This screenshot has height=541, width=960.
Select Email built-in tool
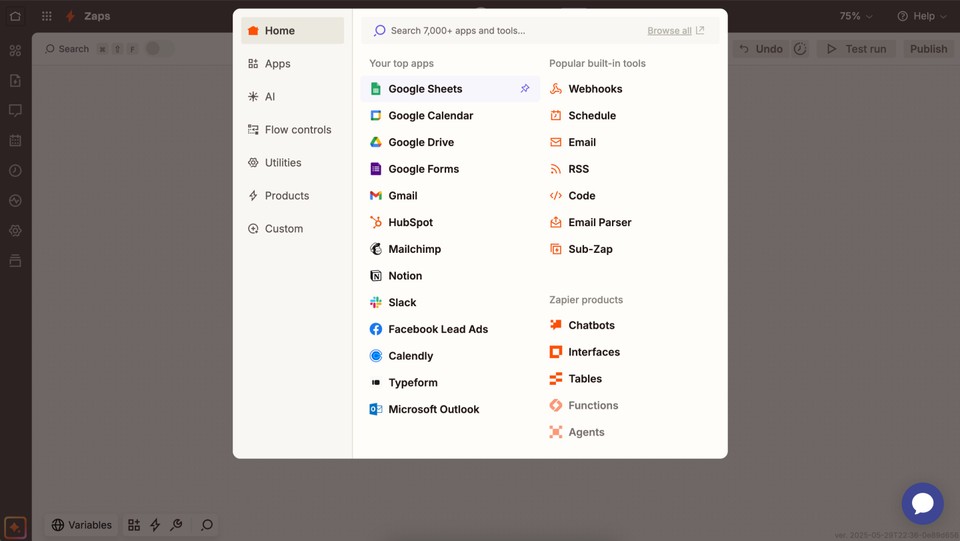[x=629, y=142]
